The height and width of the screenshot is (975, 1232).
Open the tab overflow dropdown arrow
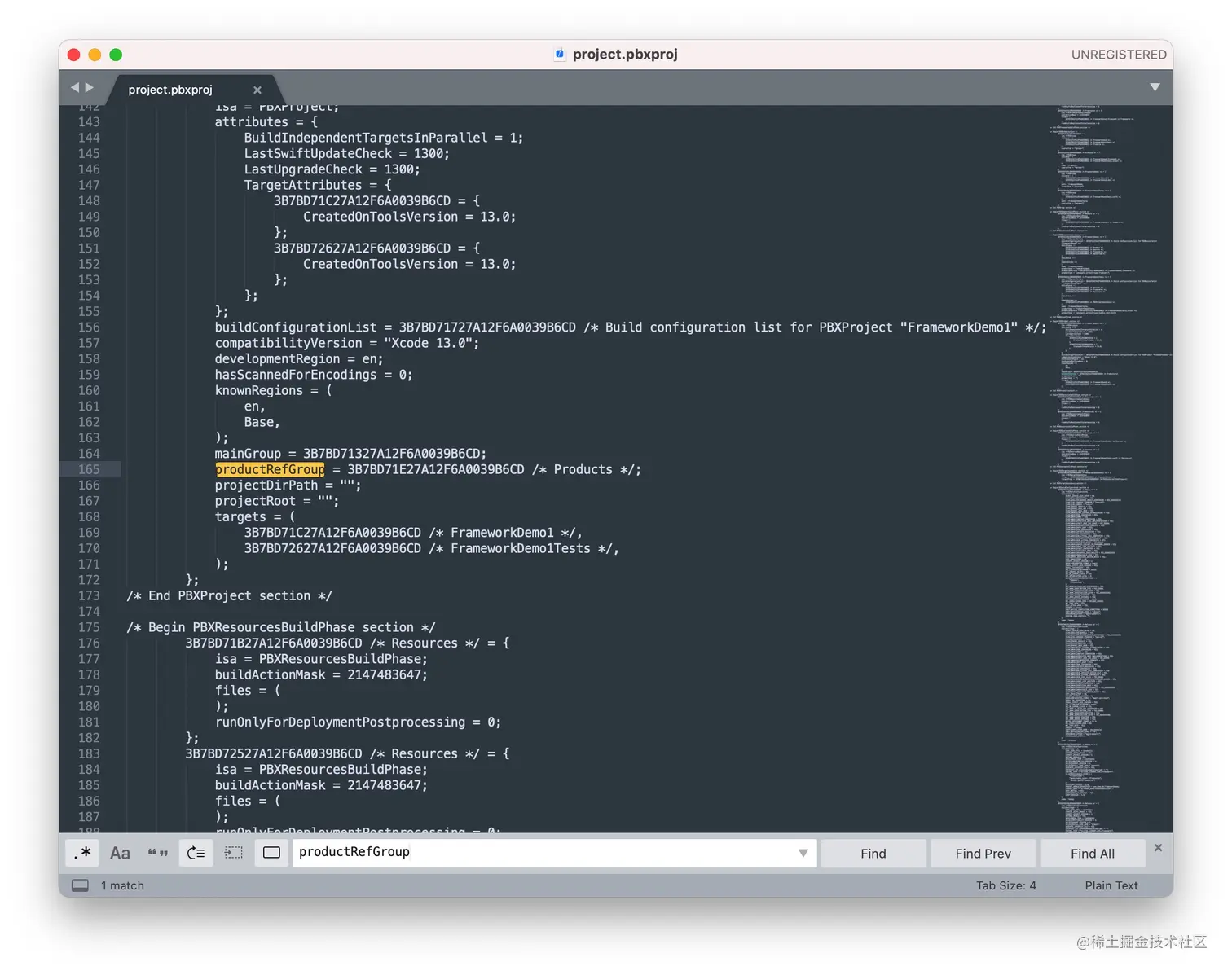pos(1155,86)
